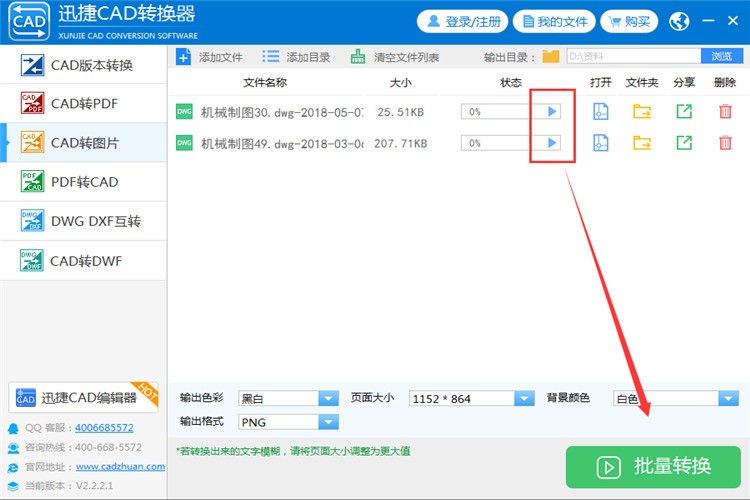Click the output directory path field
Image resolution: width=750 pixels, height=500 pixels.
click(x=634, y=56)
